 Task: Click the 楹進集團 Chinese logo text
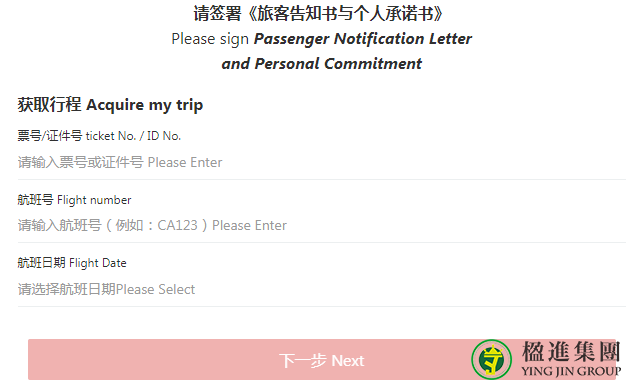tap(571, 352)
